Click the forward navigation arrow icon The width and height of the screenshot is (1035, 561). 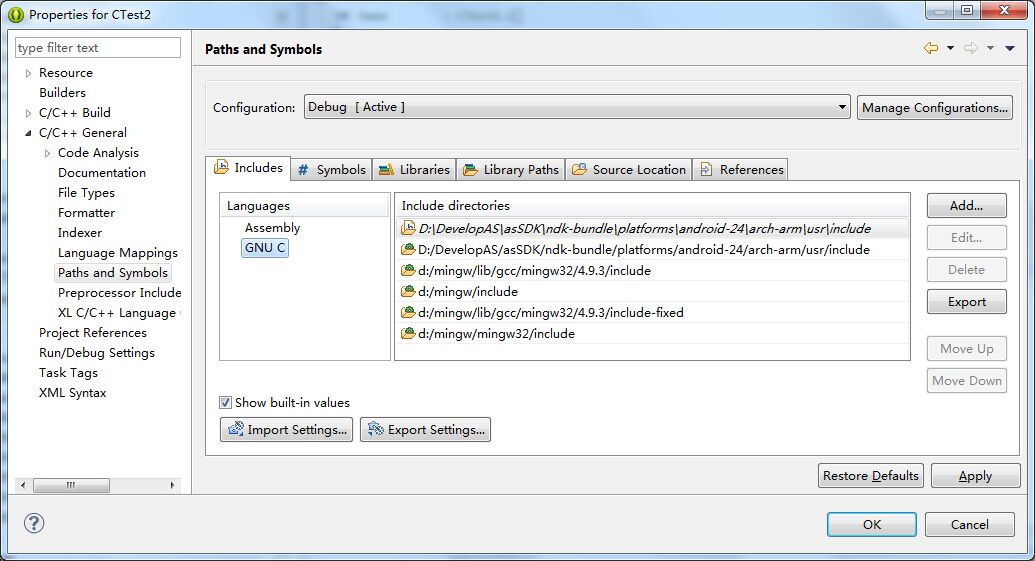pyautogui.click(x=970, y=48)
